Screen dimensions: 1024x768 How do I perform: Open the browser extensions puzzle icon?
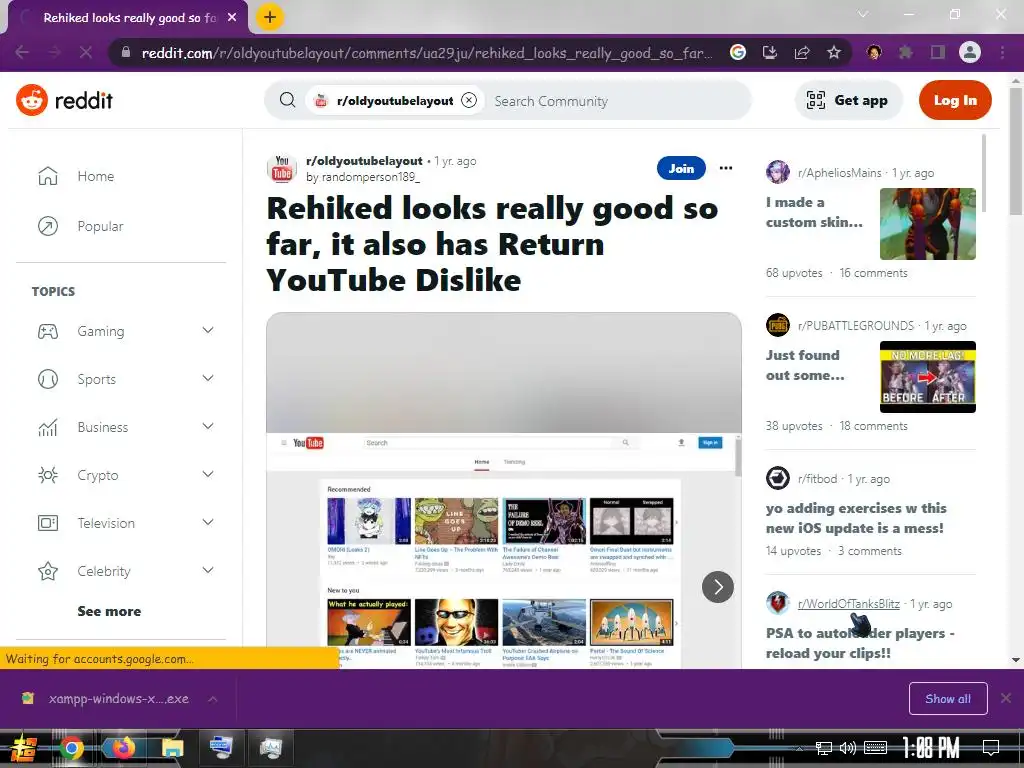click(x=906, y=52)
